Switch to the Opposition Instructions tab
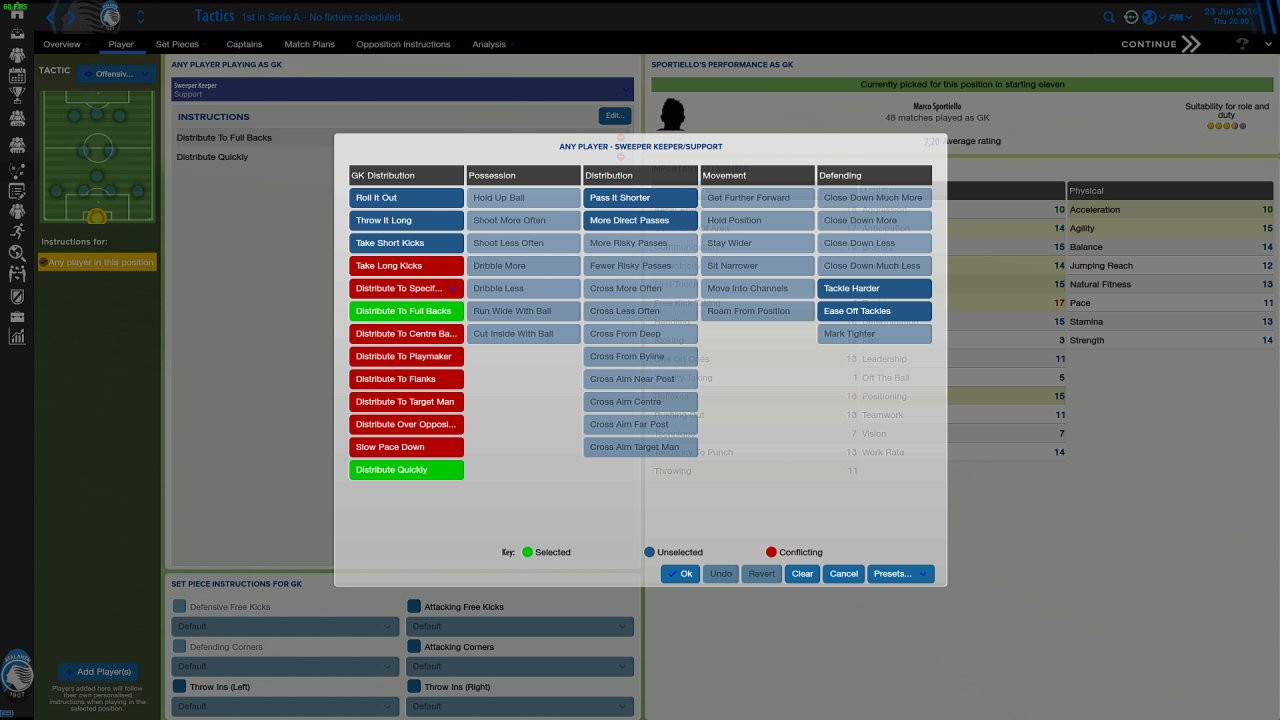The width and height of the screenshot is (1280, 720). pyautogui.click(x=404, y=44)
